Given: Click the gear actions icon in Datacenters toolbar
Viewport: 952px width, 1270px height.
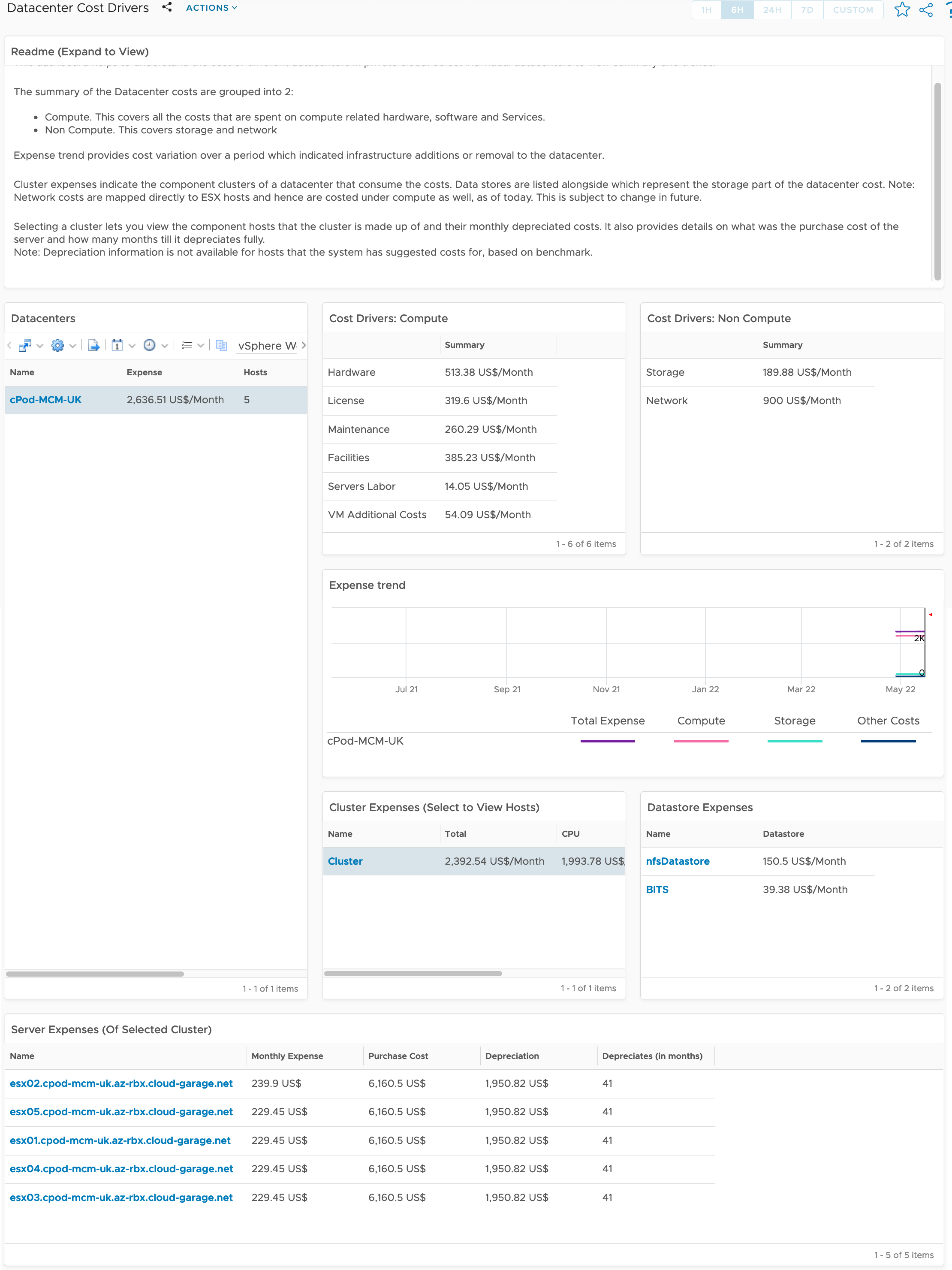Looking at the screenshot, I should click(57, 345).
